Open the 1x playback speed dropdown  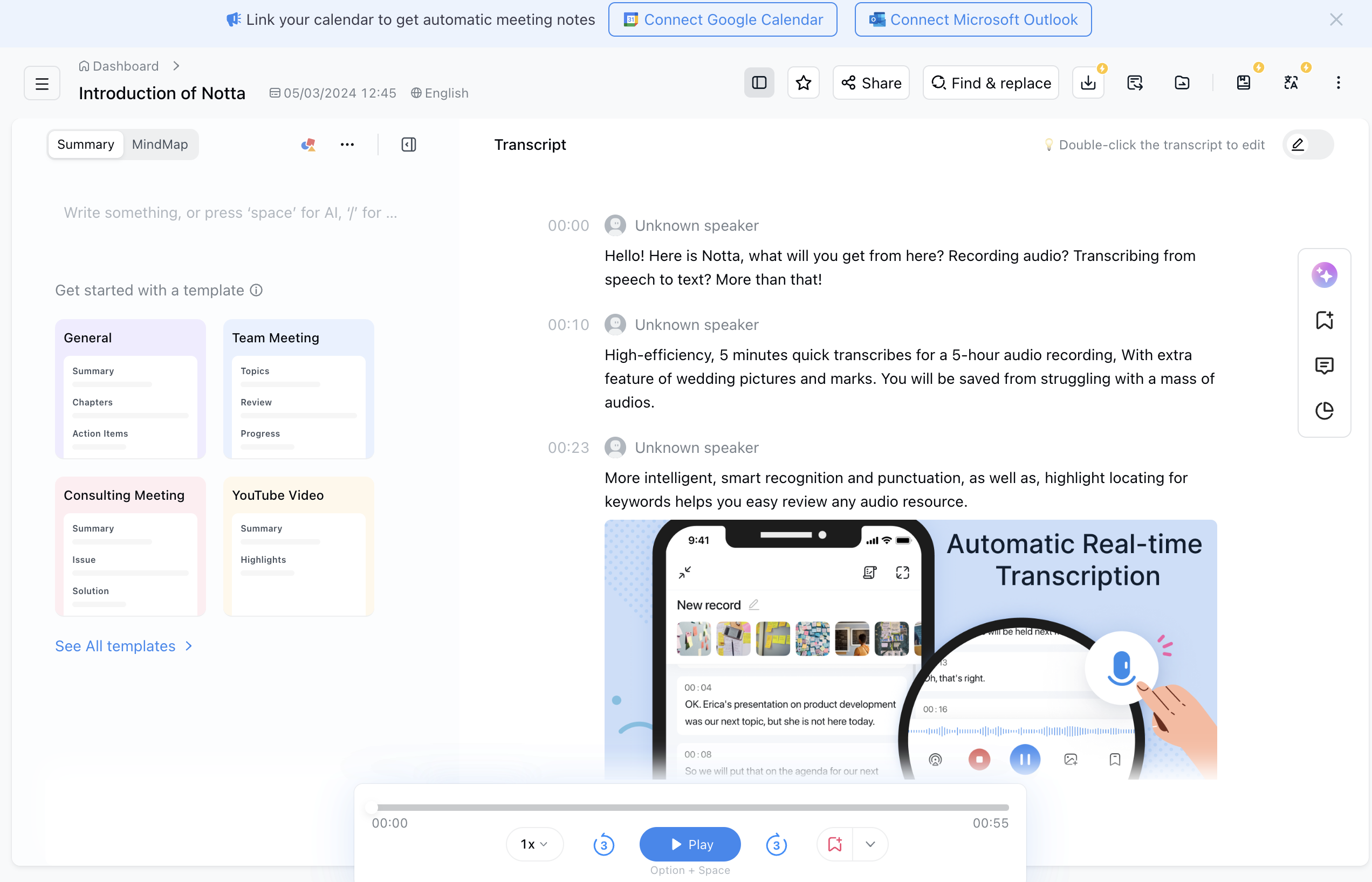tap(534, 844)
